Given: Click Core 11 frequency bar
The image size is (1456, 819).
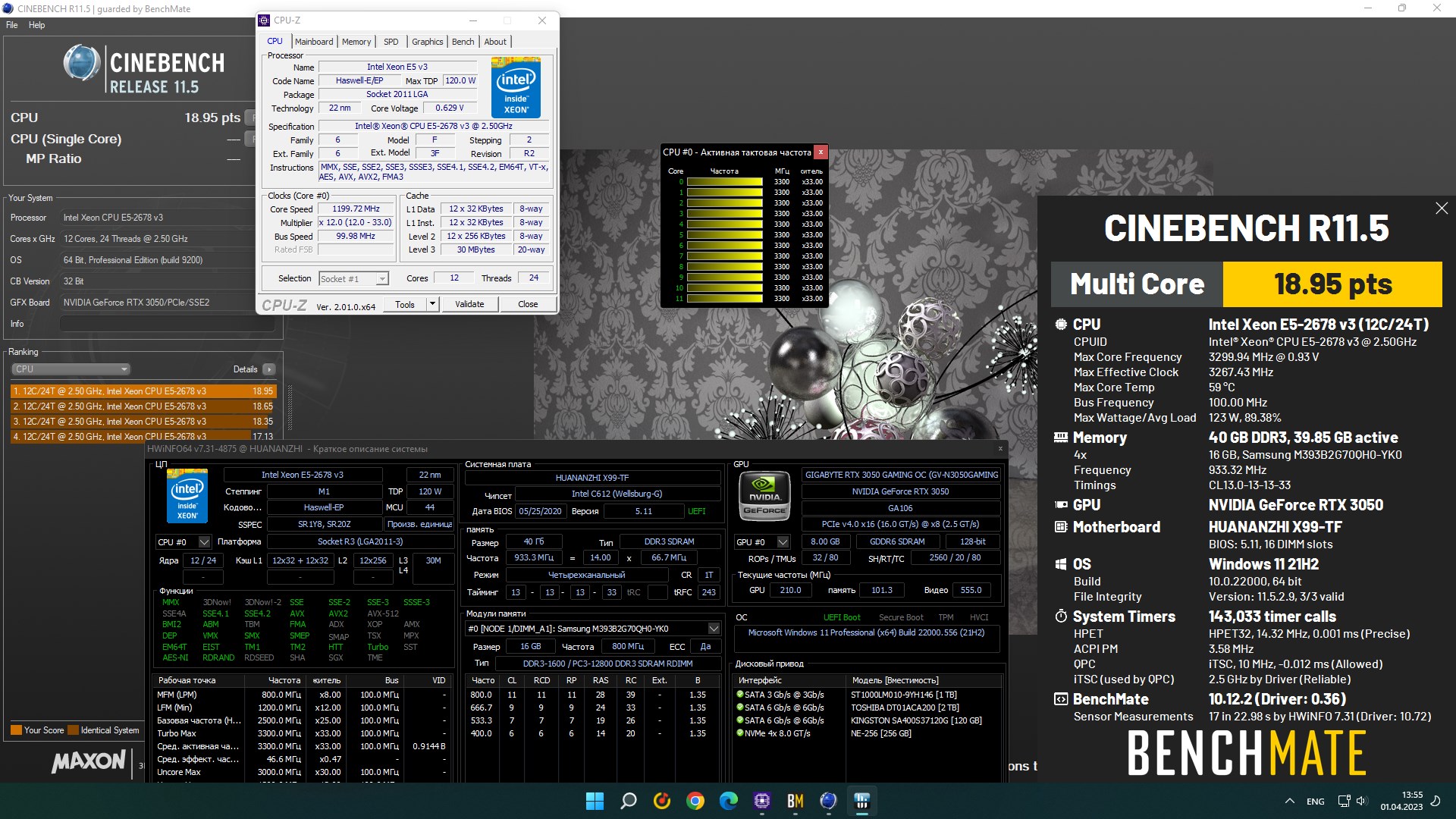Looking at the screenshot, I should [x=724, y=299].
